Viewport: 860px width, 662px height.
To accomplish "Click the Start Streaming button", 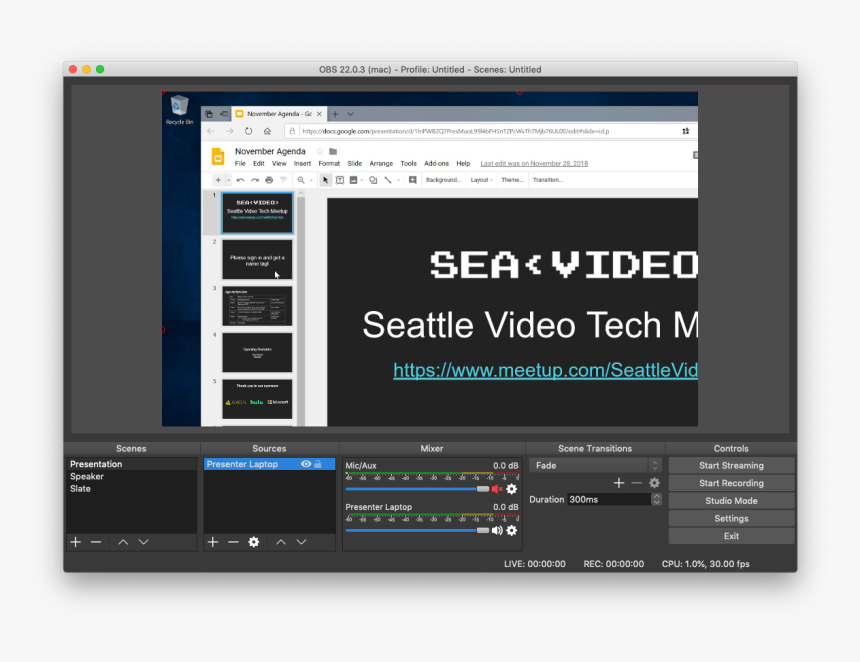I will point(731,465).
